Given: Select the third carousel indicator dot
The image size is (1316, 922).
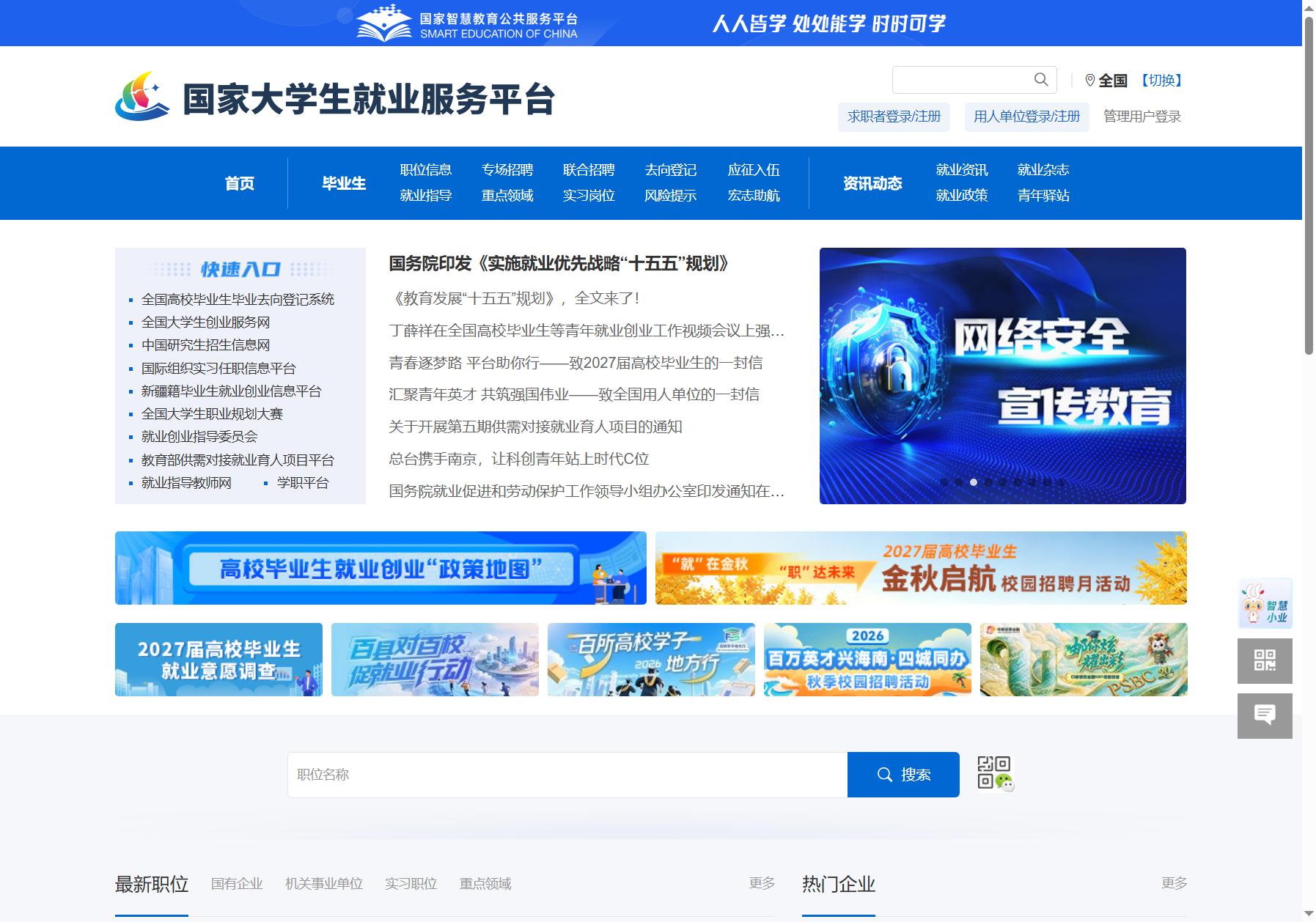Looking at the screenshot, I should click(973, 482).
